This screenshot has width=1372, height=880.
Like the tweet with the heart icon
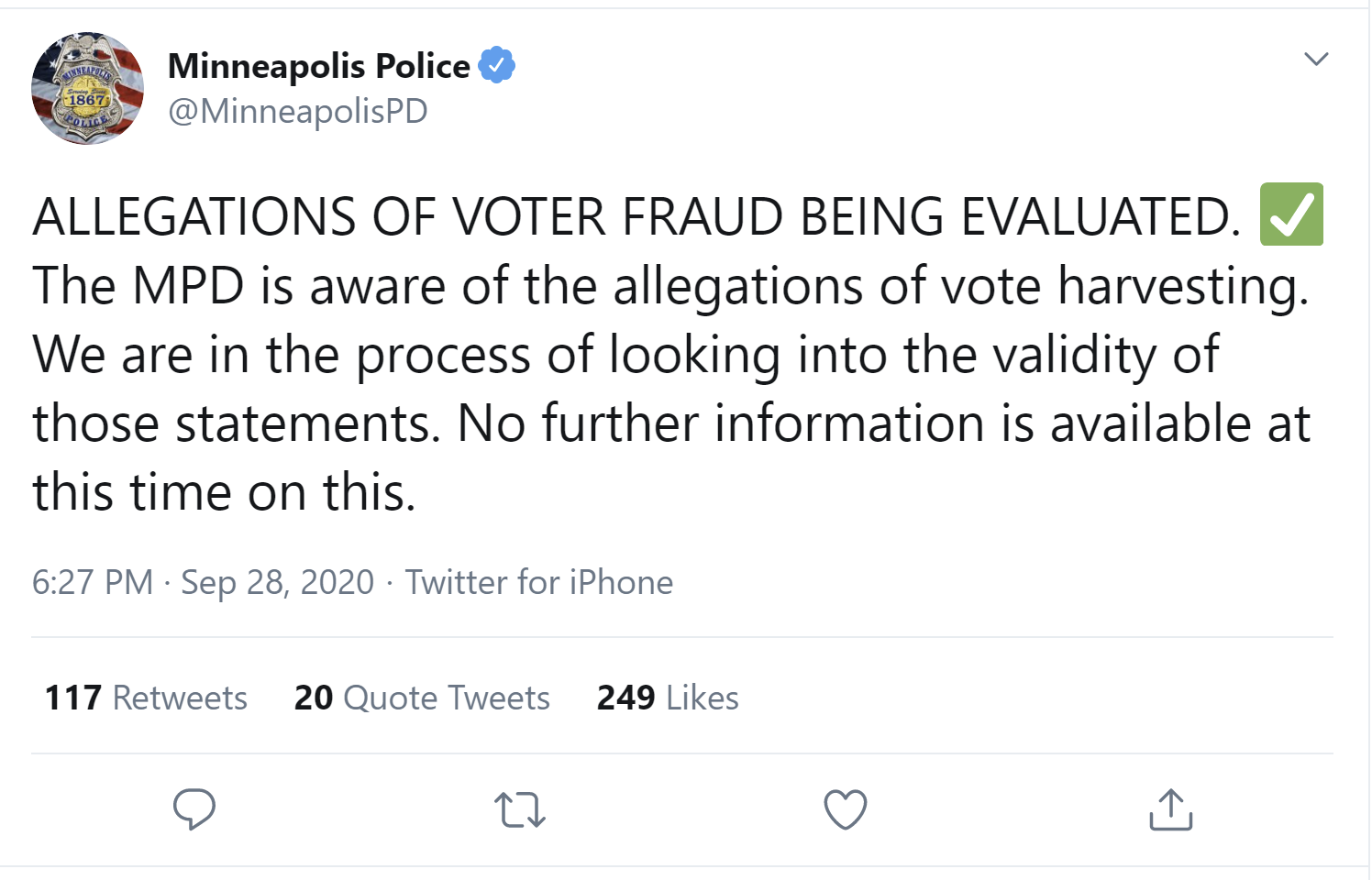[x=846, y=809]
